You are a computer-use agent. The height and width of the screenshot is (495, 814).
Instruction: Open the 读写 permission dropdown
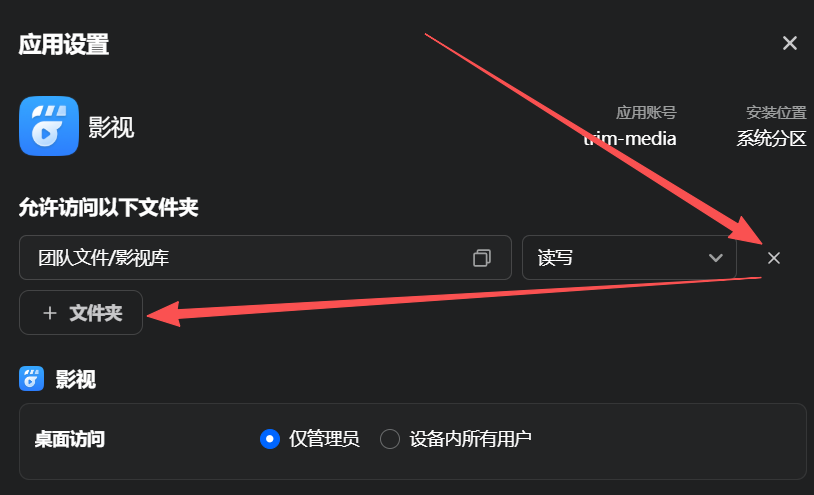(x=629, y=257)
